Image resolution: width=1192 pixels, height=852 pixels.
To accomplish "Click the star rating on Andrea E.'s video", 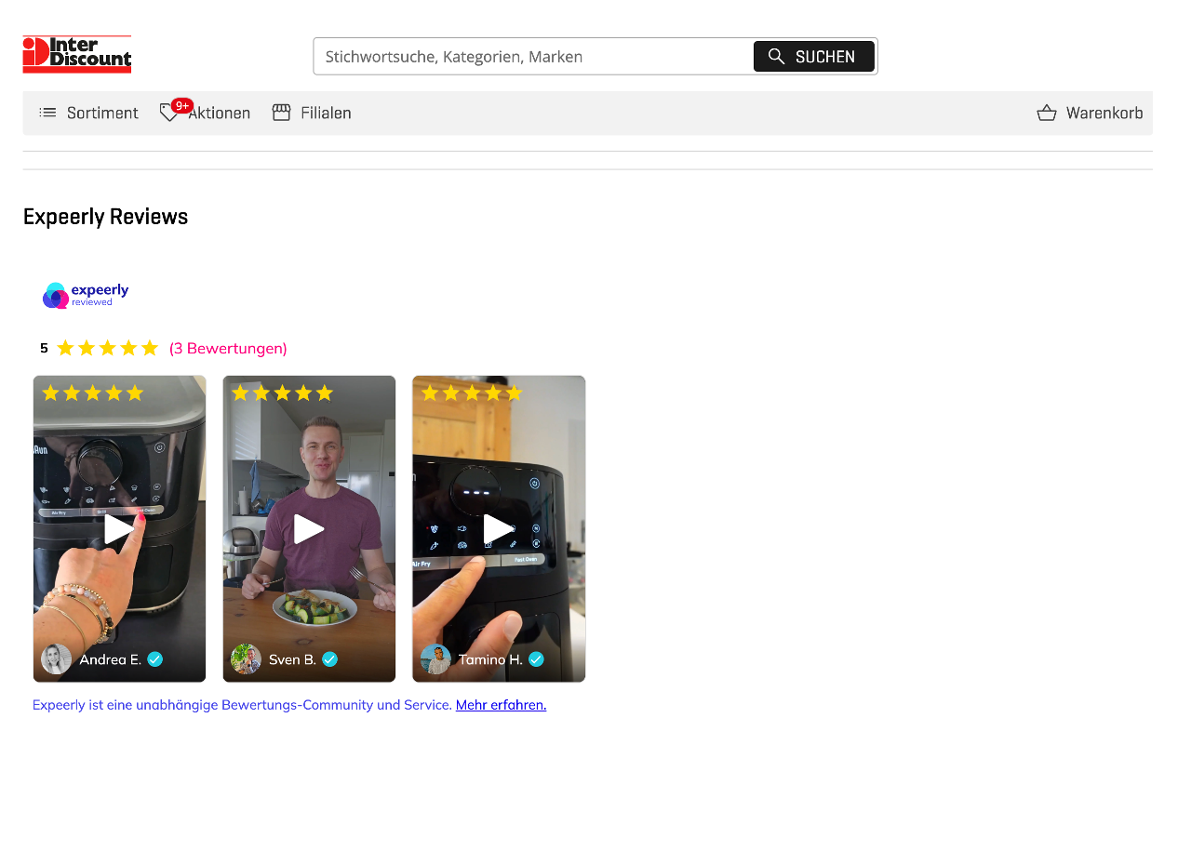I will coord(93,393).
